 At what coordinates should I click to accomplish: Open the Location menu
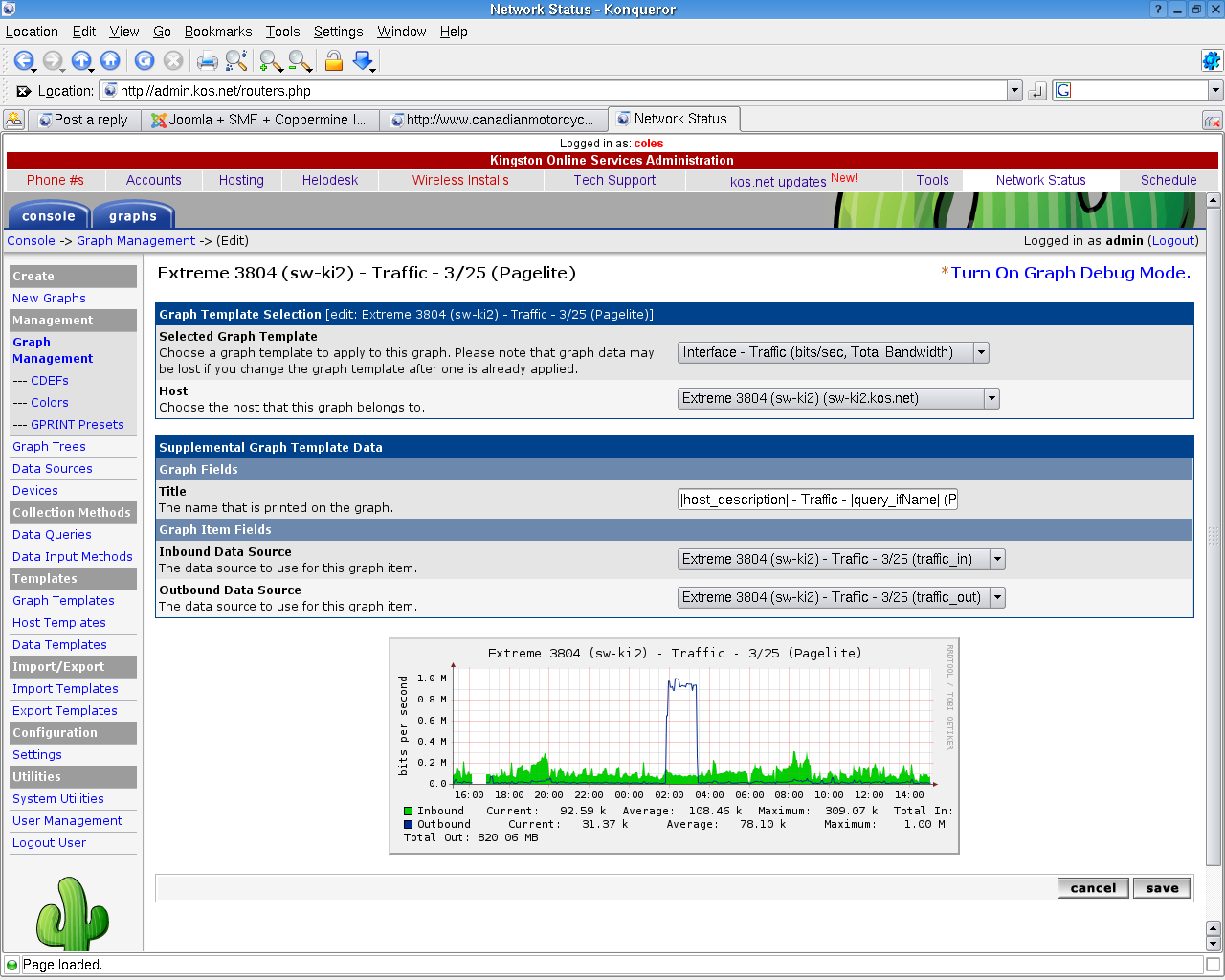(x=32, y=32)
